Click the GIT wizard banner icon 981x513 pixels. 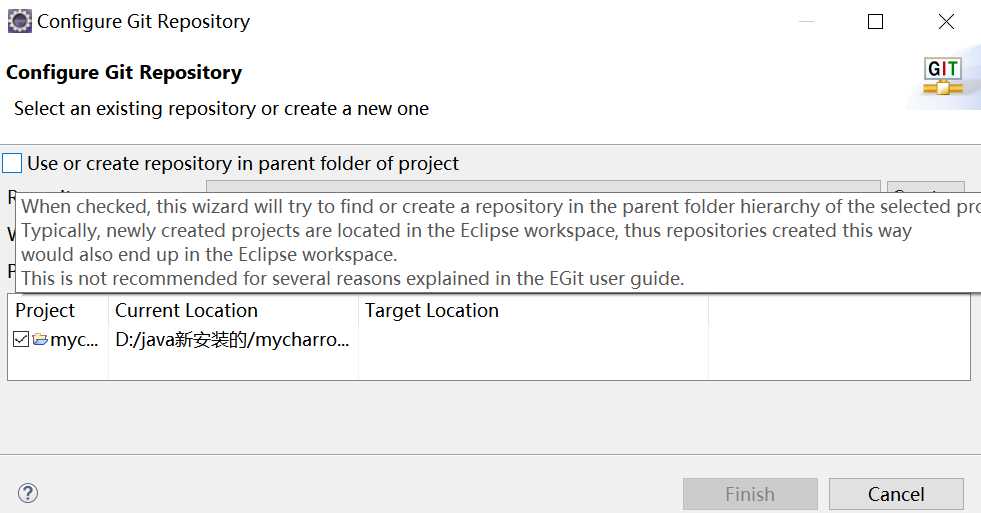pyautogui.click(x=943, y=77)
